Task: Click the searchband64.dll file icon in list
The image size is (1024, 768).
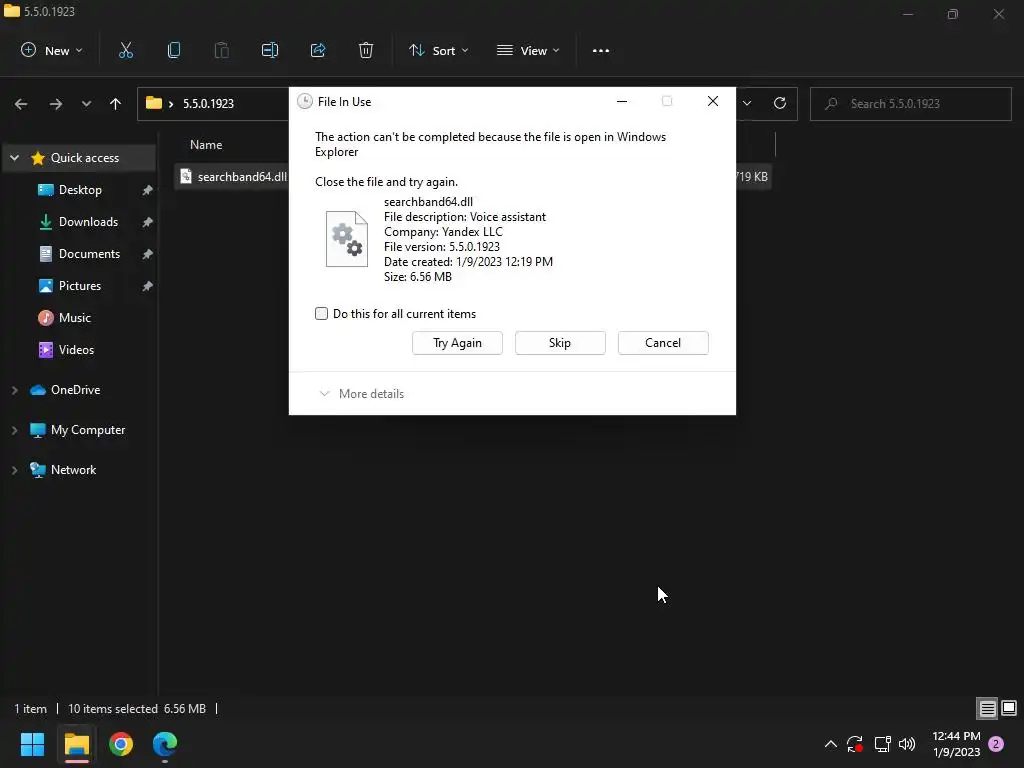Action: click(186, 176)
